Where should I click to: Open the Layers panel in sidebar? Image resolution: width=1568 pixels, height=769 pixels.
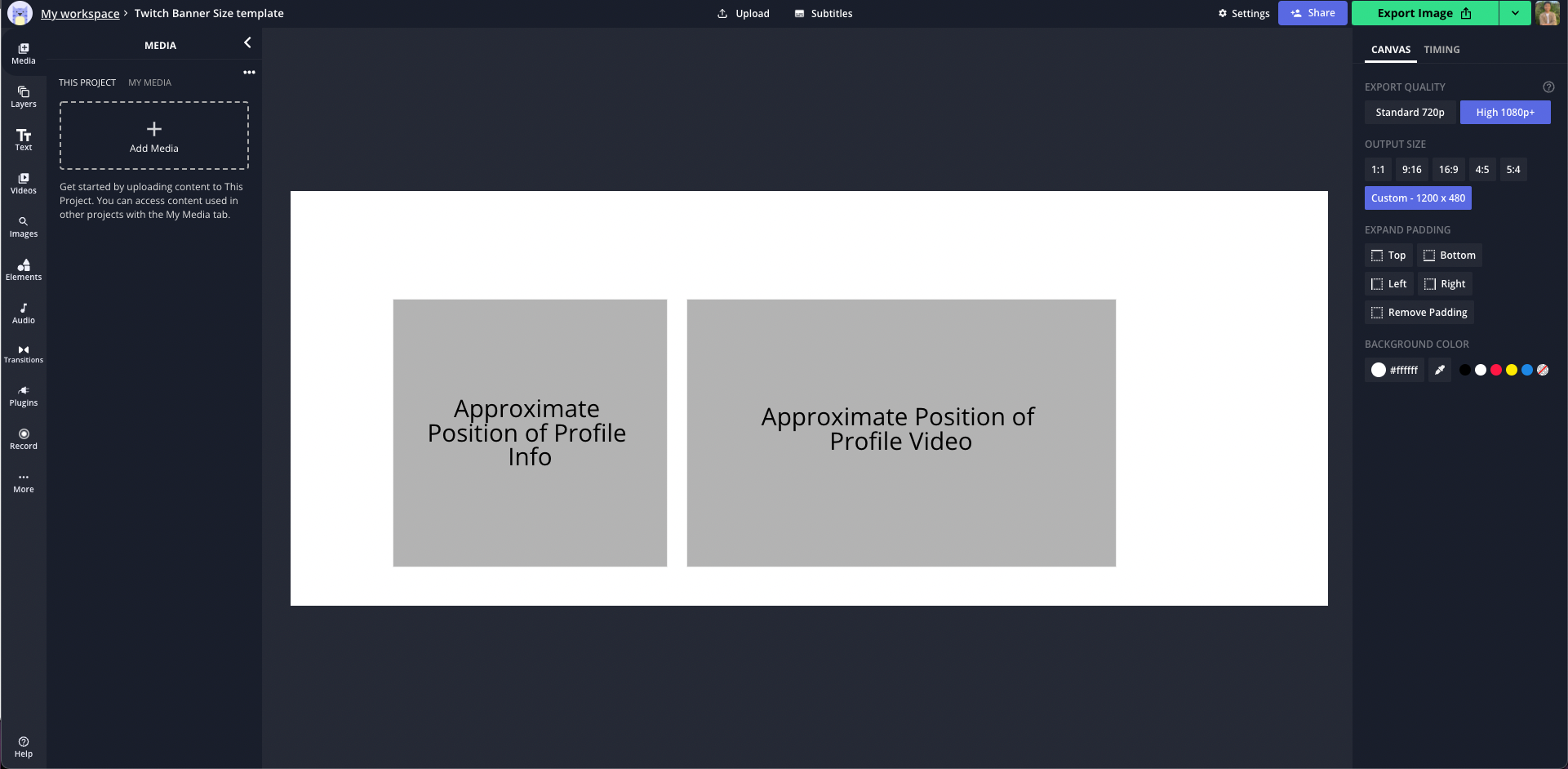click(x=23, y=96)
